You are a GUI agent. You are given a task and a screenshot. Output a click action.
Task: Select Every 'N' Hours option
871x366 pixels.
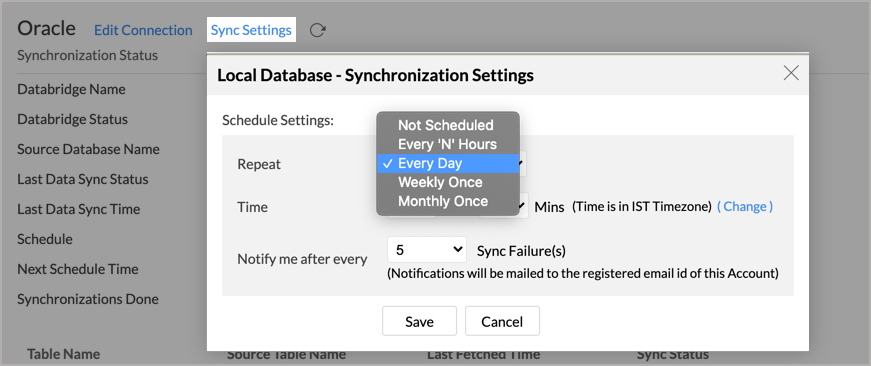pyautogui.click(x=448, y=144)
